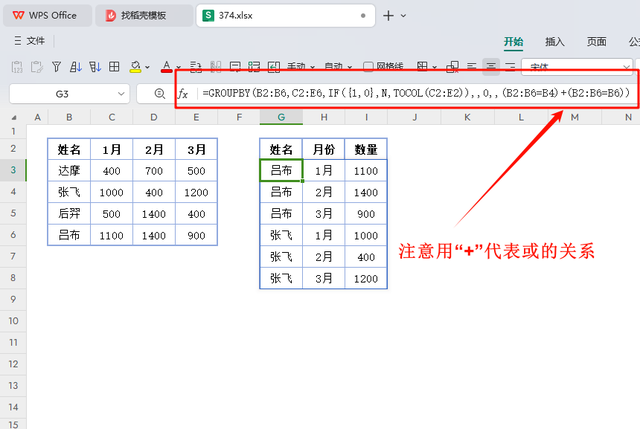This screenshot has width=640, height=429.
Task: Click the cell borders icon
Action: pos(422,67)
